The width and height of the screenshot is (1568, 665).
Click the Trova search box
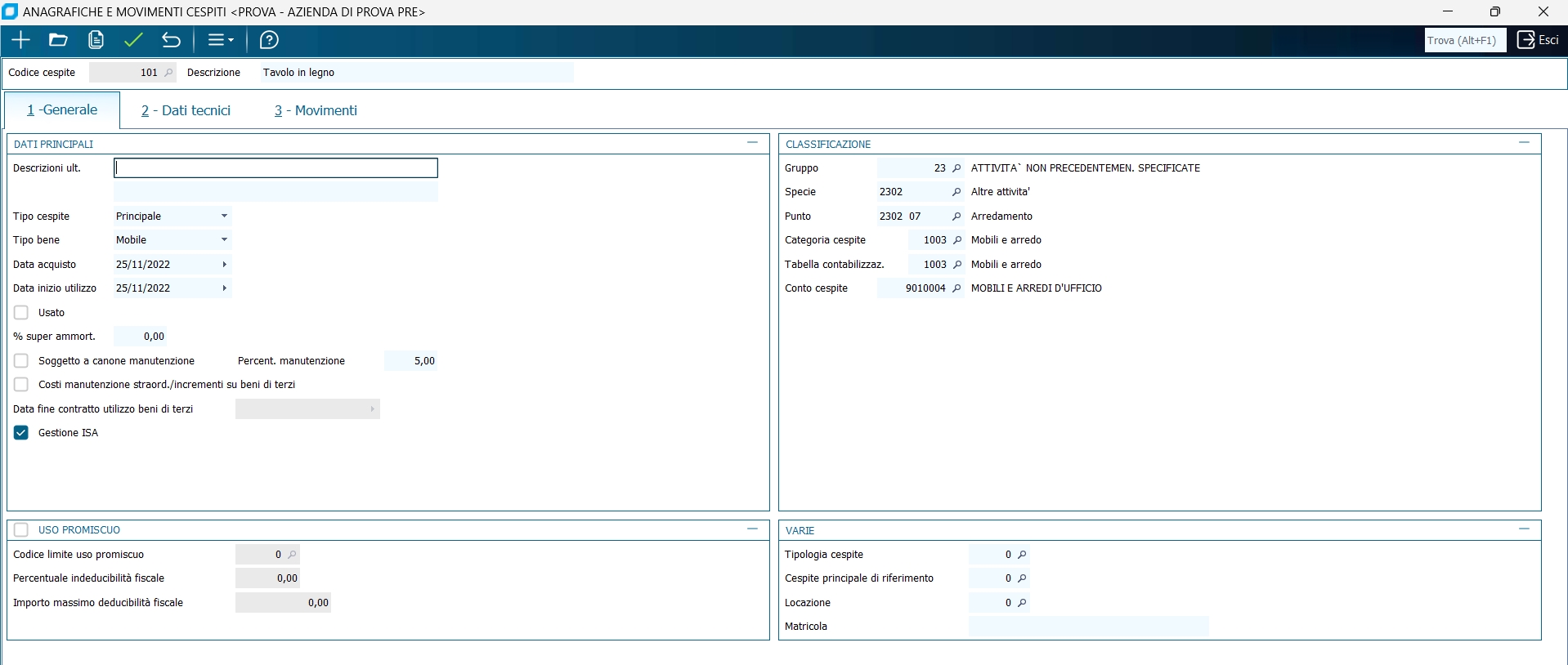(1465, 41)
